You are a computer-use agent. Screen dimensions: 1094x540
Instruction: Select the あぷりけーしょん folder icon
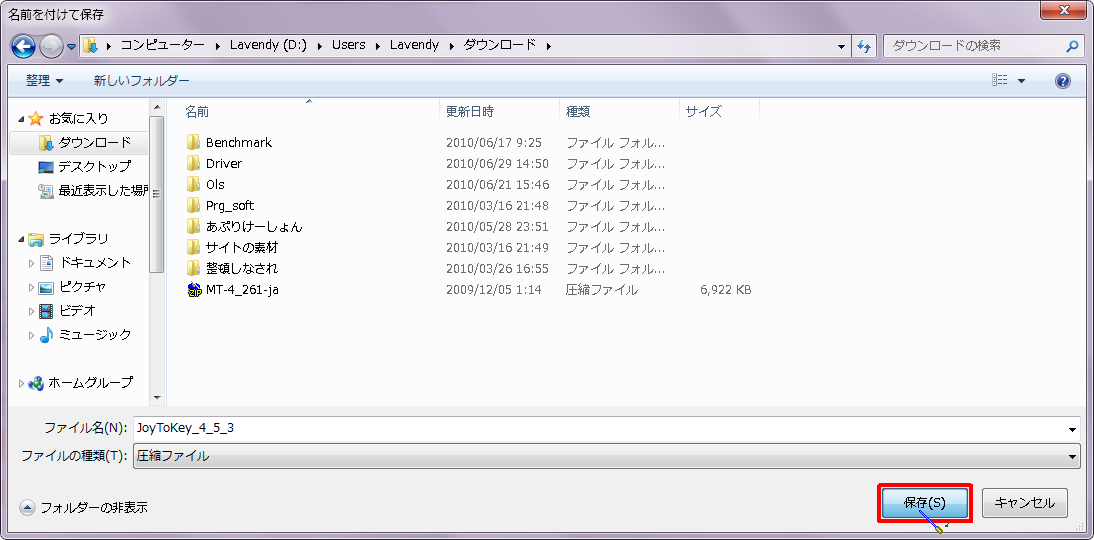pos(194,226)
